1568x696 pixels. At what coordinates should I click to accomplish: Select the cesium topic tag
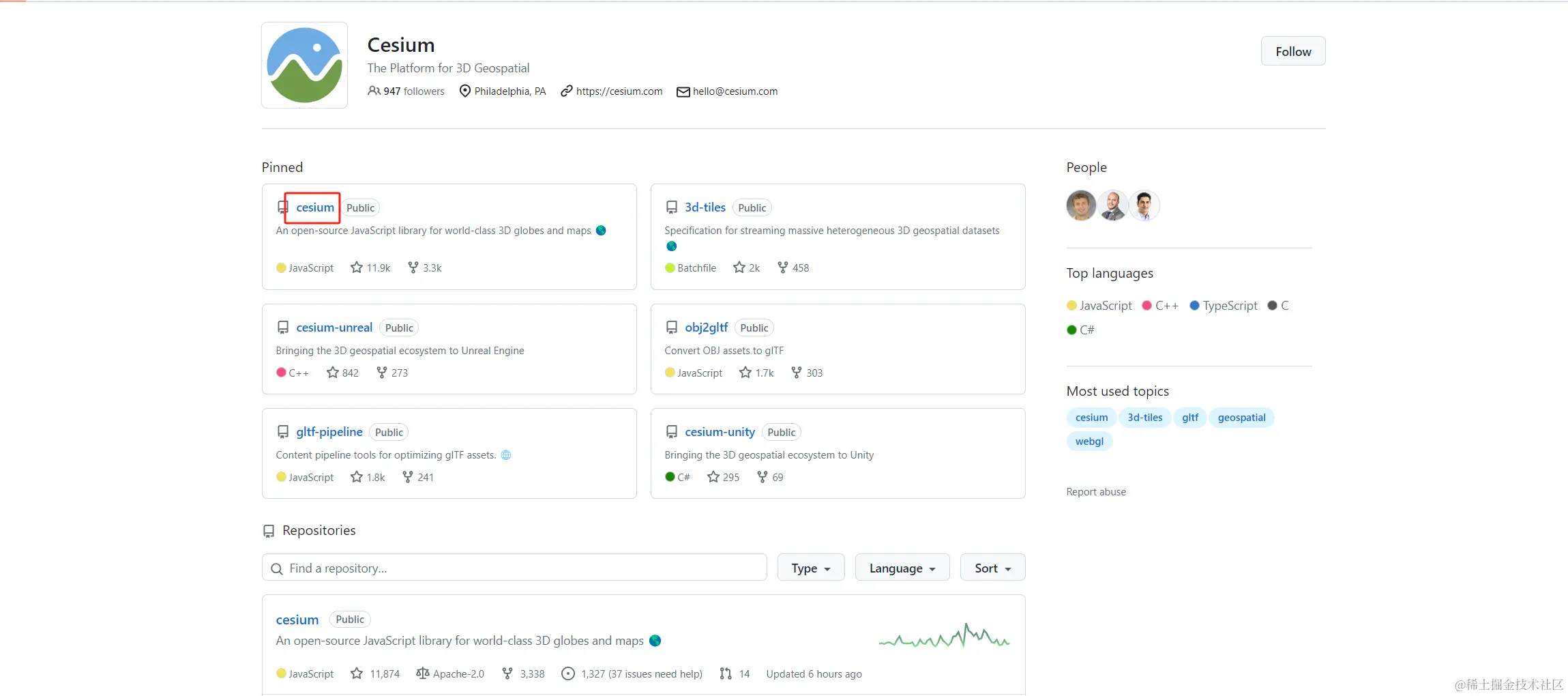[x=1091, y=418]
